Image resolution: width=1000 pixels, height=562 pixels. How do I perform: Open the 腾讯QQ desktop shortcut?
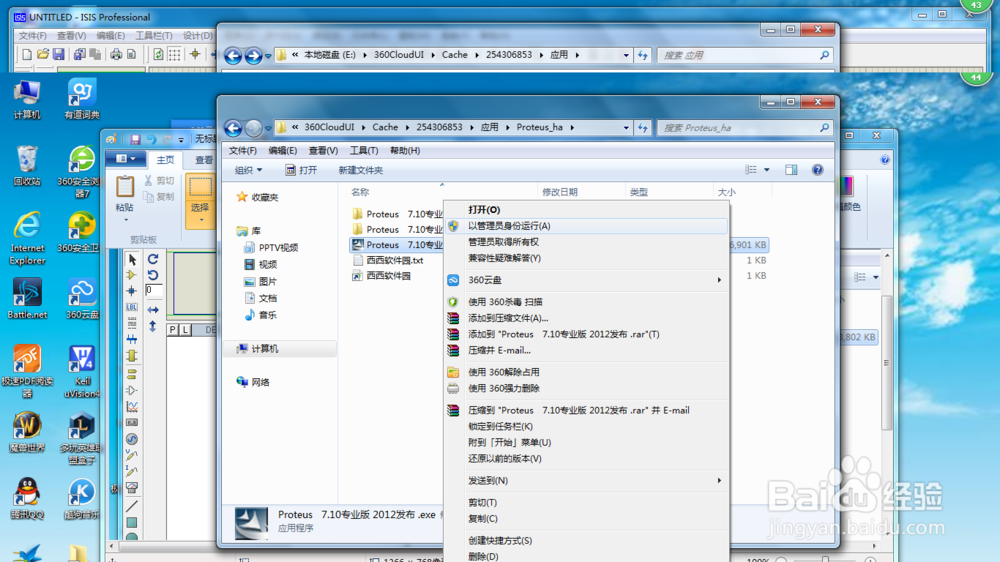tap(27, 498)
